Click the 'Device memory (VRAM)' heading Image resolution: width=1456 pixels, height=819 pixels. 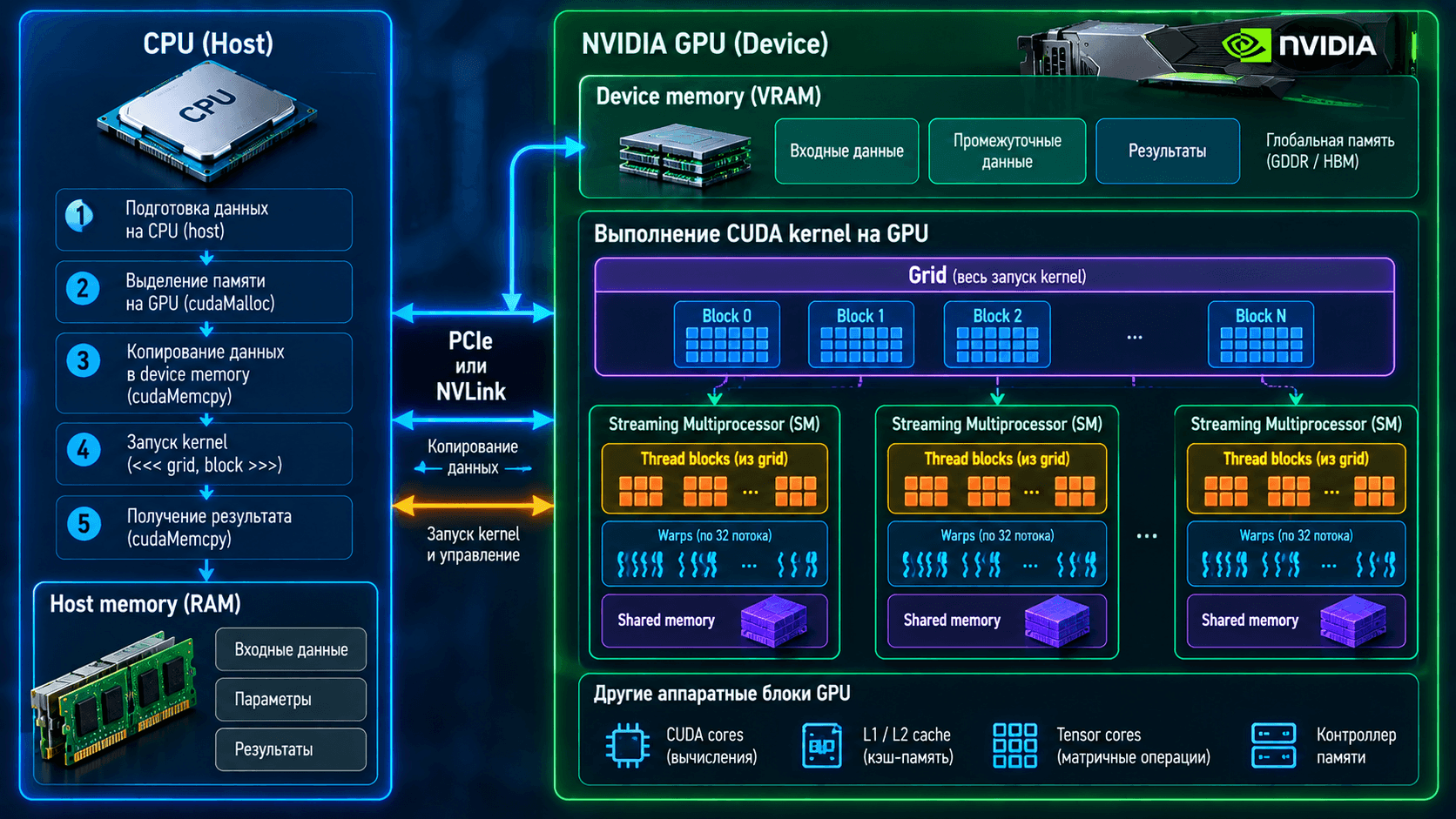pos(708,96)
